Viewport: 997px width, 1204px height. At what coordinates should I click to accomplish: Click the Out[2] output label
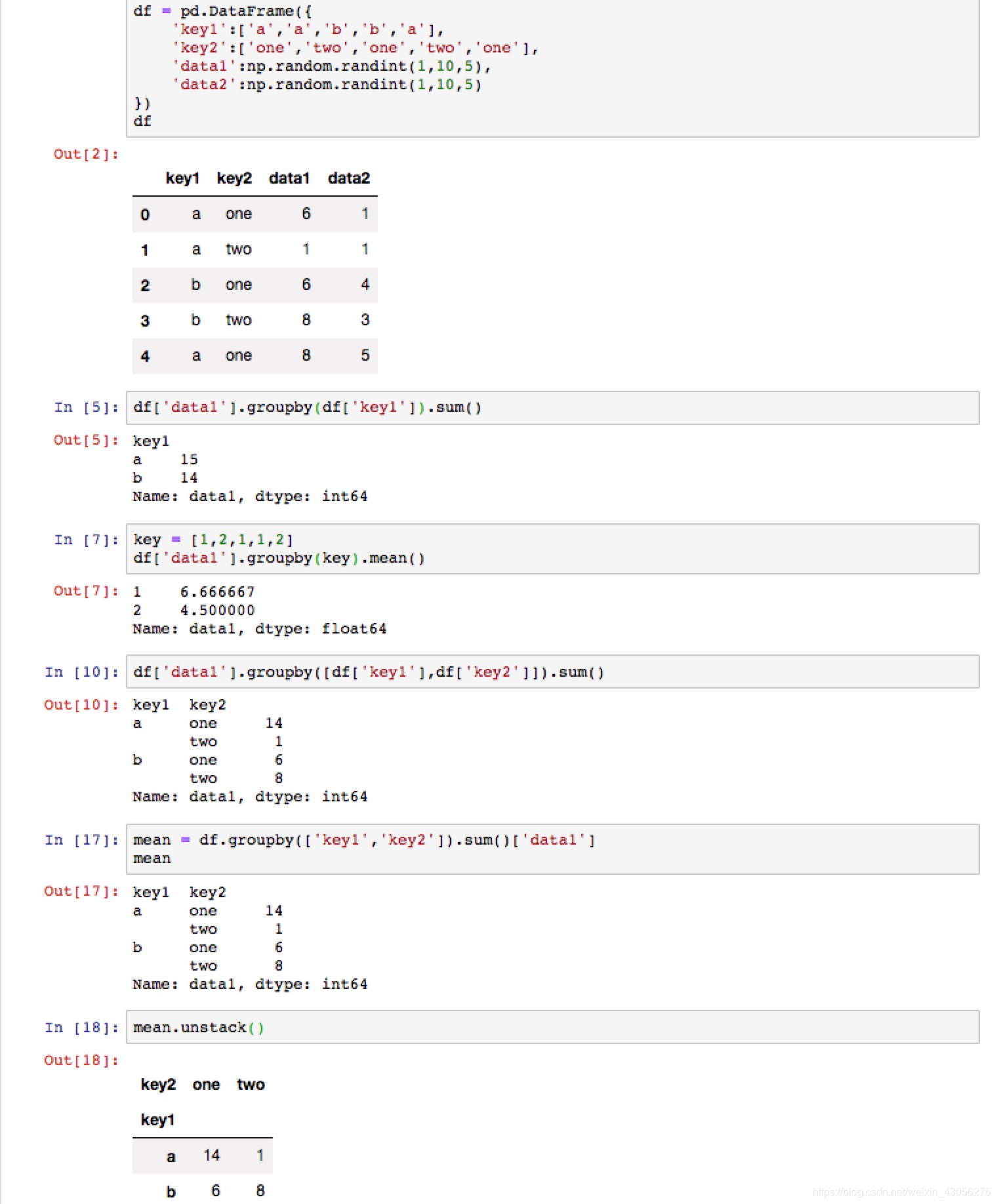pyautogui.click(x=86, y=154)
